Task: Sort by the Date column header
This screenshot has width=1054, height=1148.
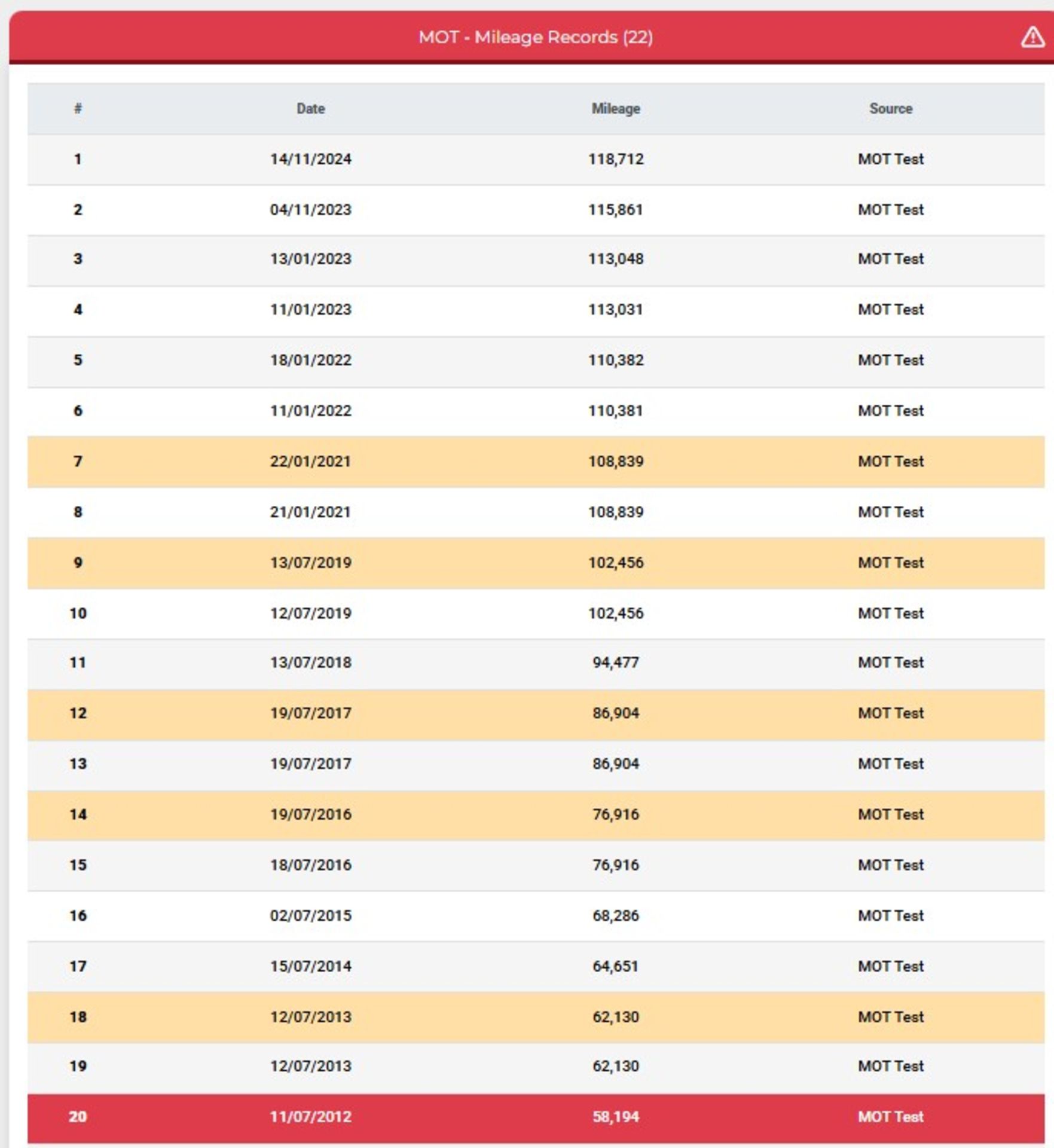Action: tap(311, 109)
